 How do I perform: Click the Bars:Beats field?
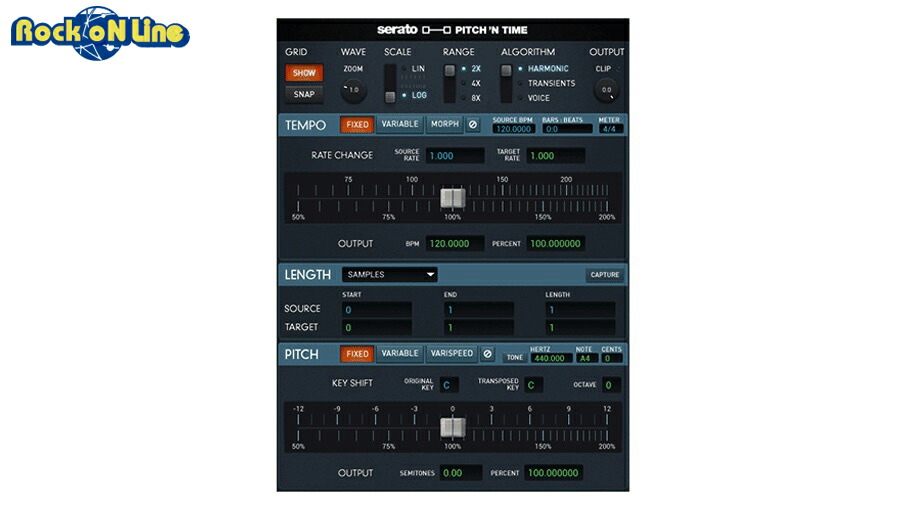568,129
